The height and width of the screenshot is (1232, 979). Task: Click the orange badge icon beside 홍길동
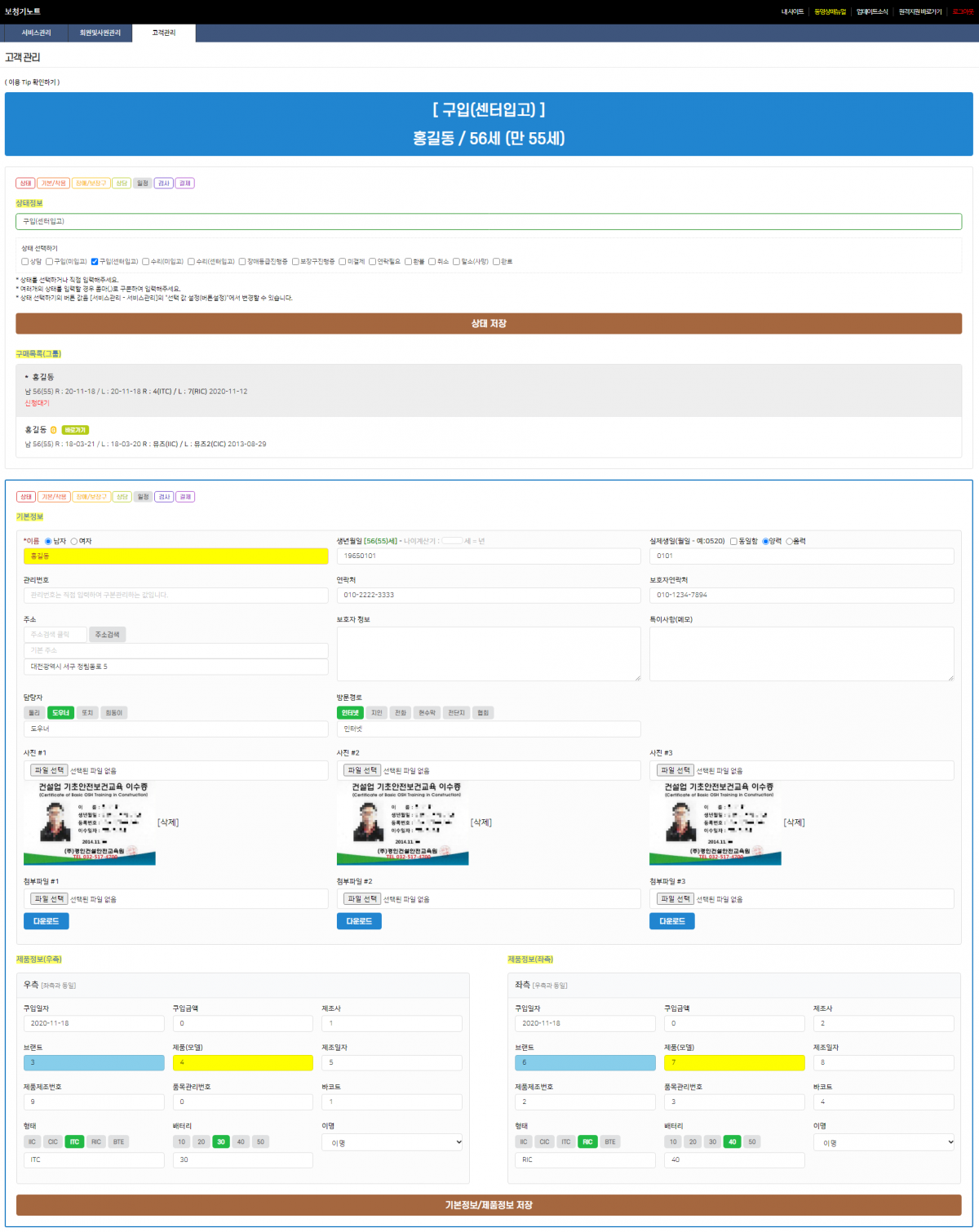[54, 430]
